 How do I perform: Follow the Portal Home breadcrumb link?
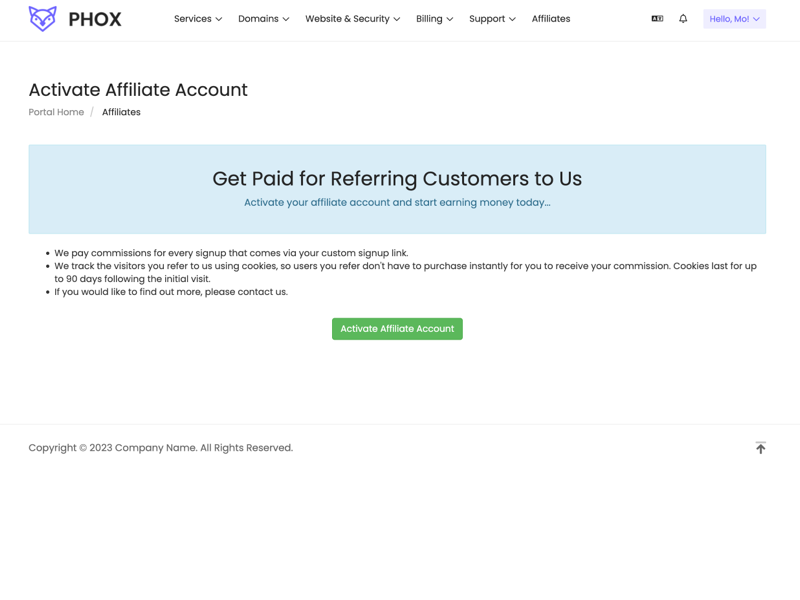click(56, 112)
